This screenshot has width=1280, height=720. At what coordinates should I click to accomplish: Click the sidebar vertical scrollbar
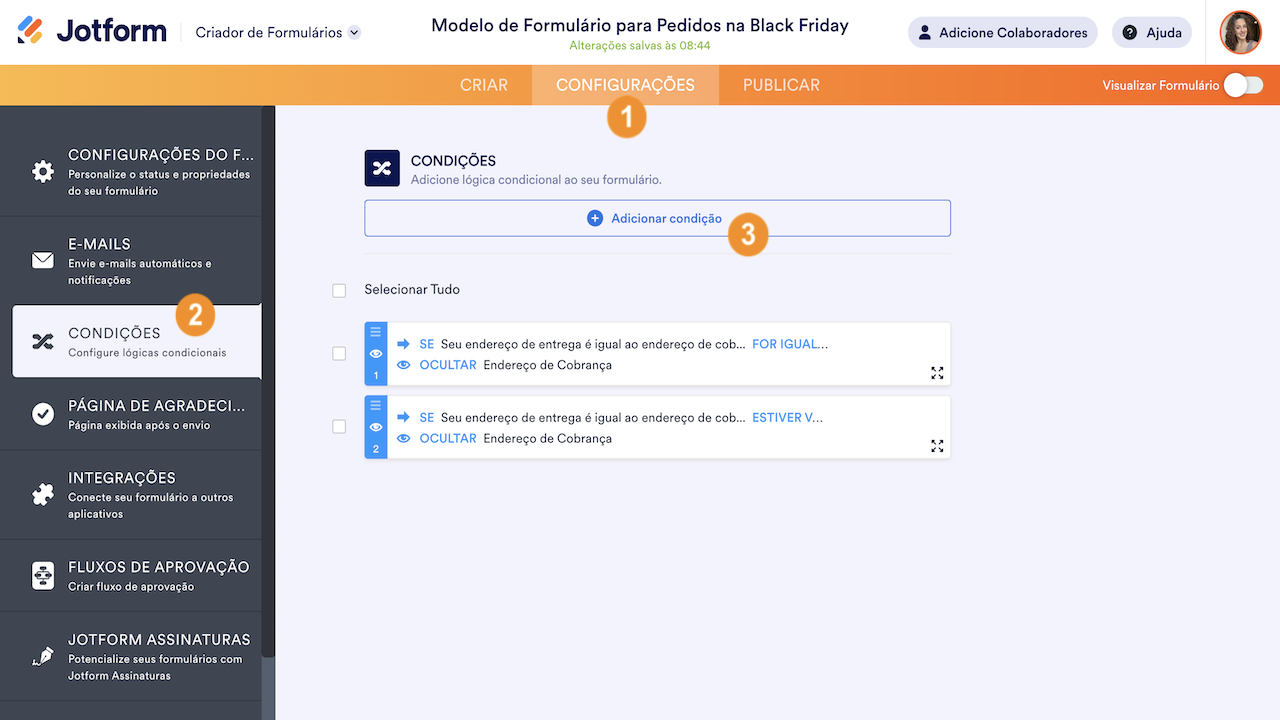(267, 380)
